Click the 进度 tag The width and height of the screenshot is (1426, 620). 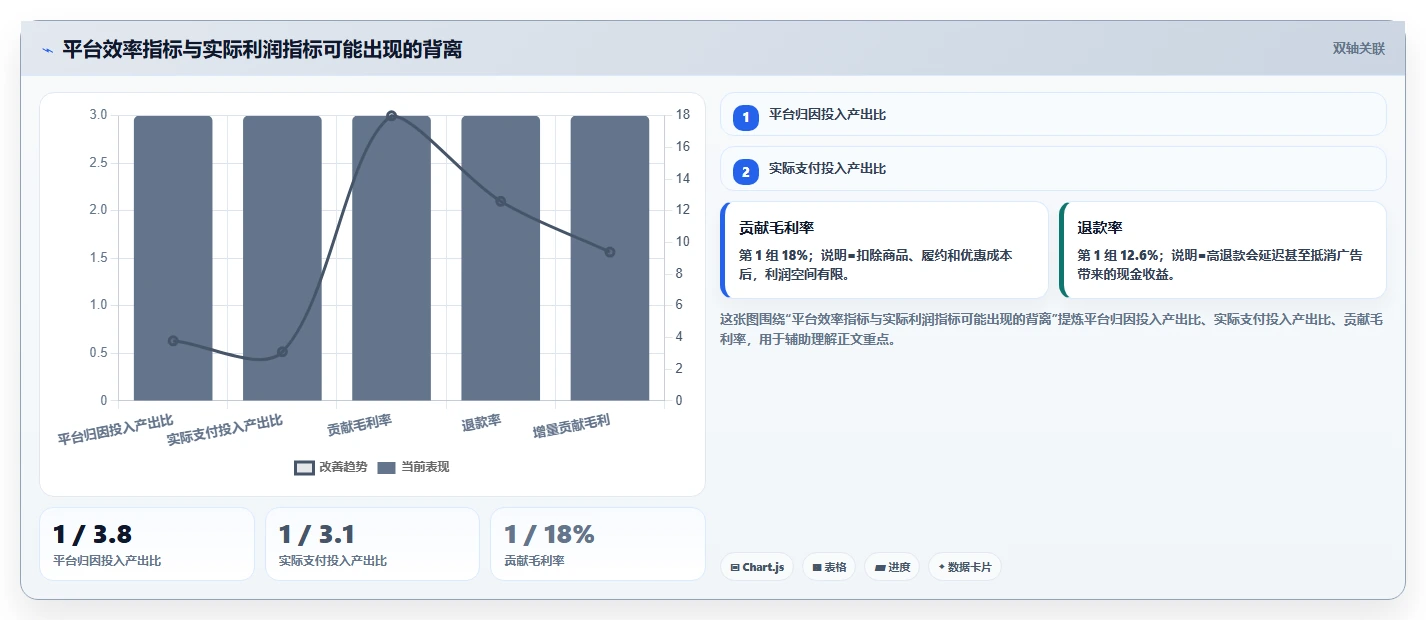[892, 567]
